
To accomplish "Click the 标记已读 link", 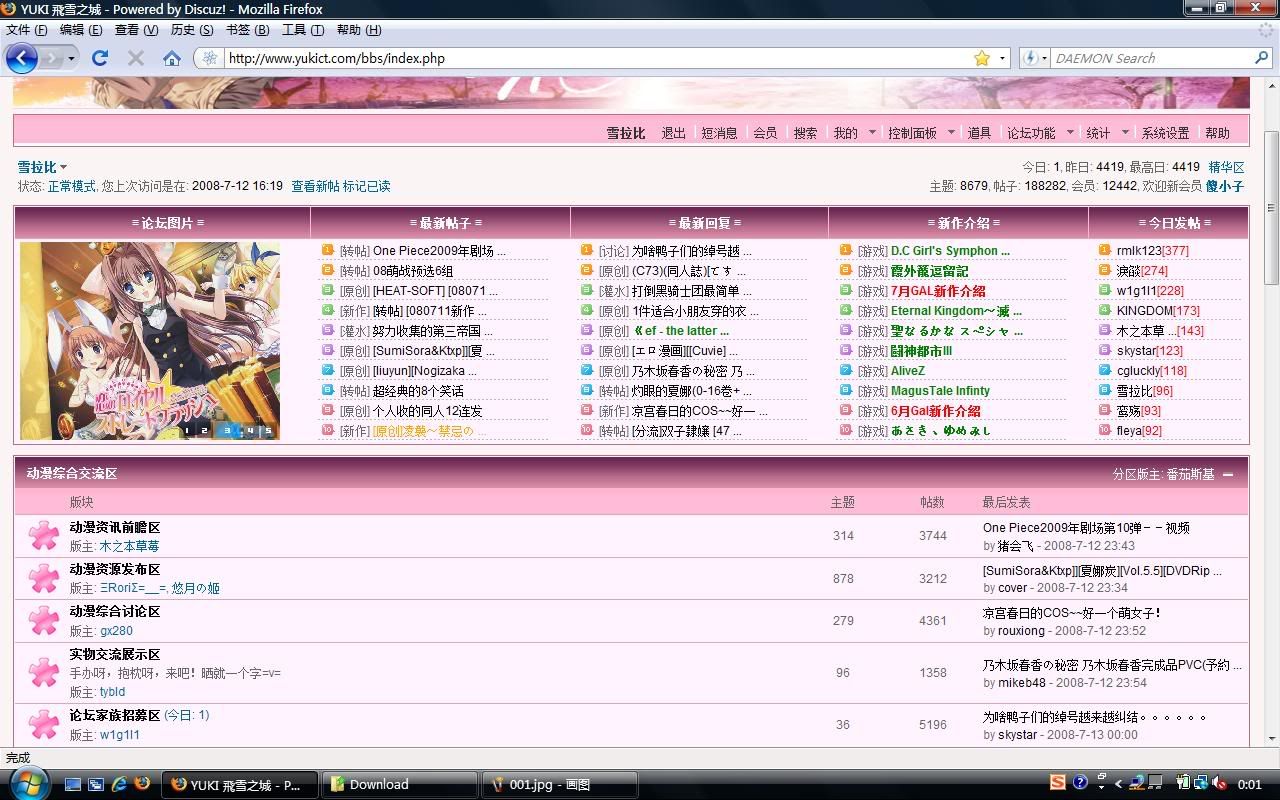I will pos(367,186).
